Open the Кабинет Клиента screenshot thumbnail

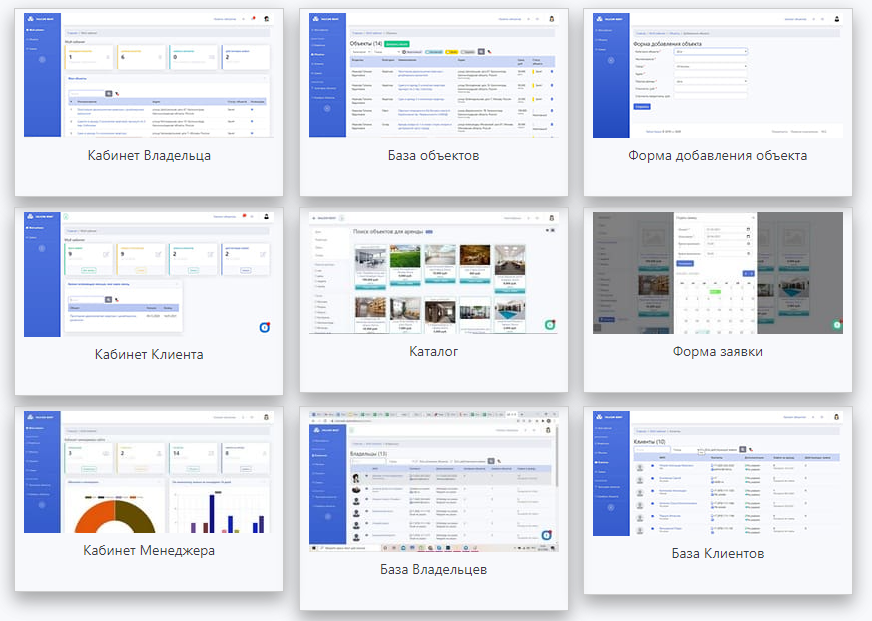[148, 272]
